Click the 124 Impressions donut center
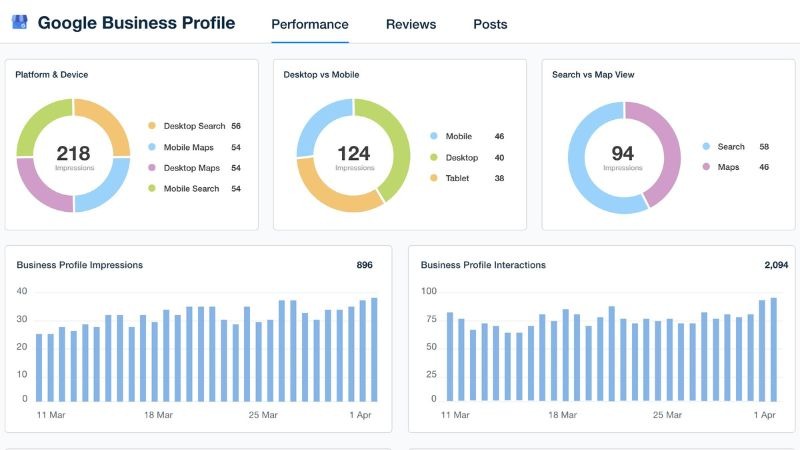800x450 pixels. click(x=354, y=157)
